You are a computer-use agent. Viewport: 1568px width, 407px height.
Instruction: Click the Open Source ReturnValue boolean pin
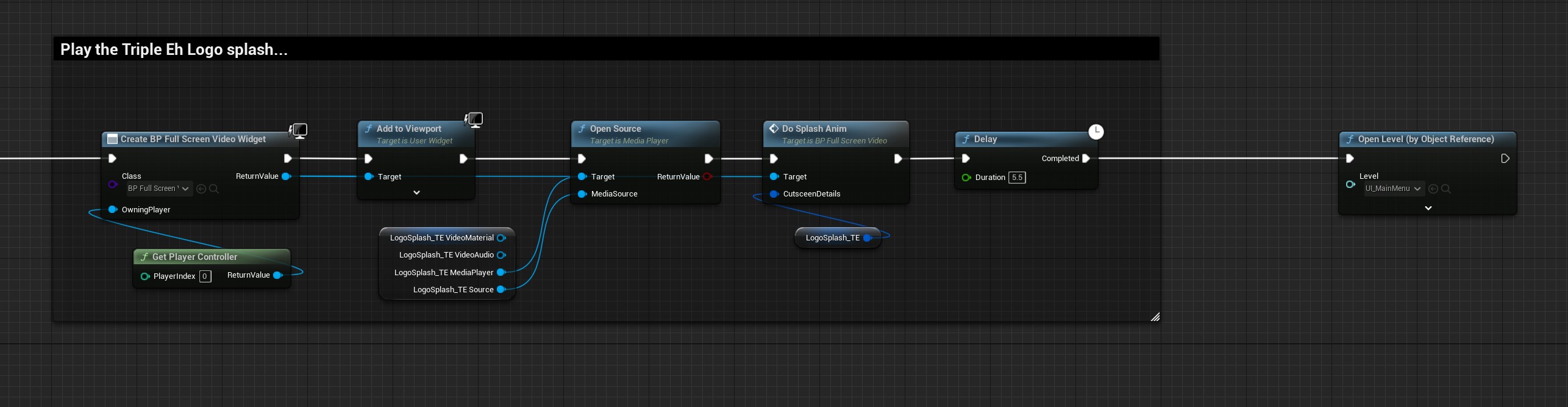click(707, 177)
